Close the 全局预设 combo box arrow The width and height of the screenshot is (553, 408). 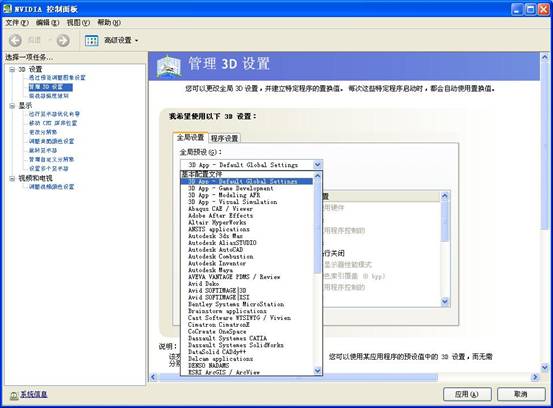coord(317,165)
